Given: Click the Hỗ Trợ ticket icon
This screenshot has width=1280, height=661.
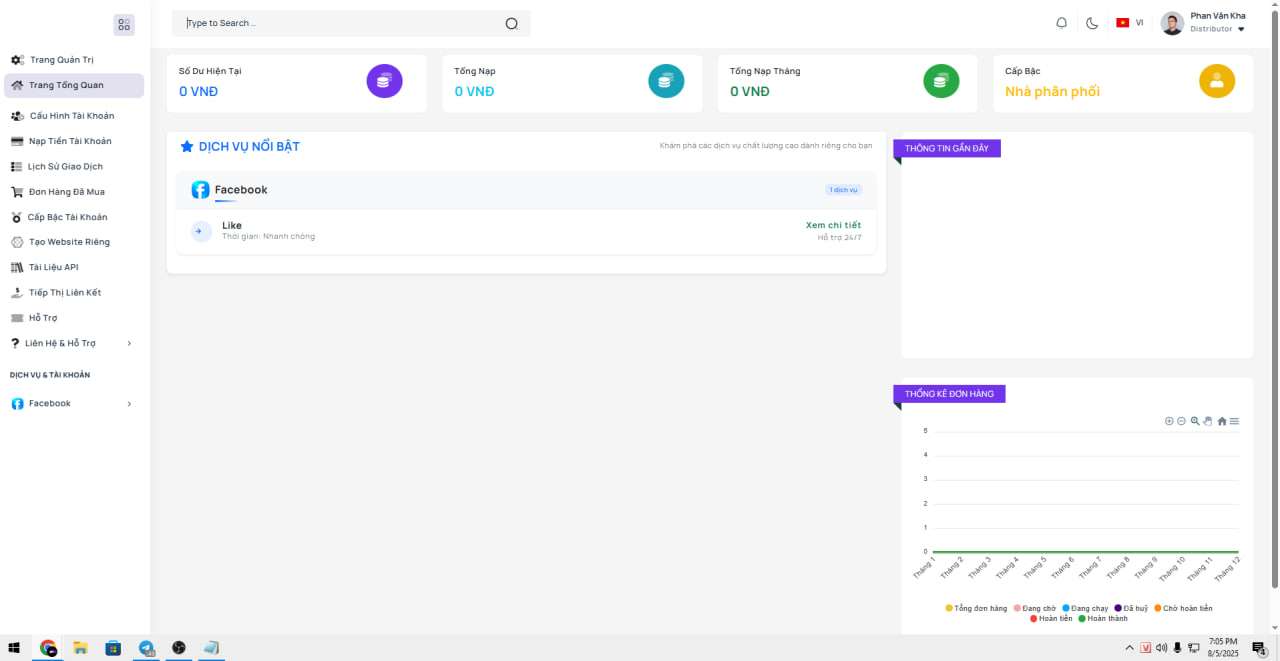Looking at the screenshot, I should pos(17,318).
